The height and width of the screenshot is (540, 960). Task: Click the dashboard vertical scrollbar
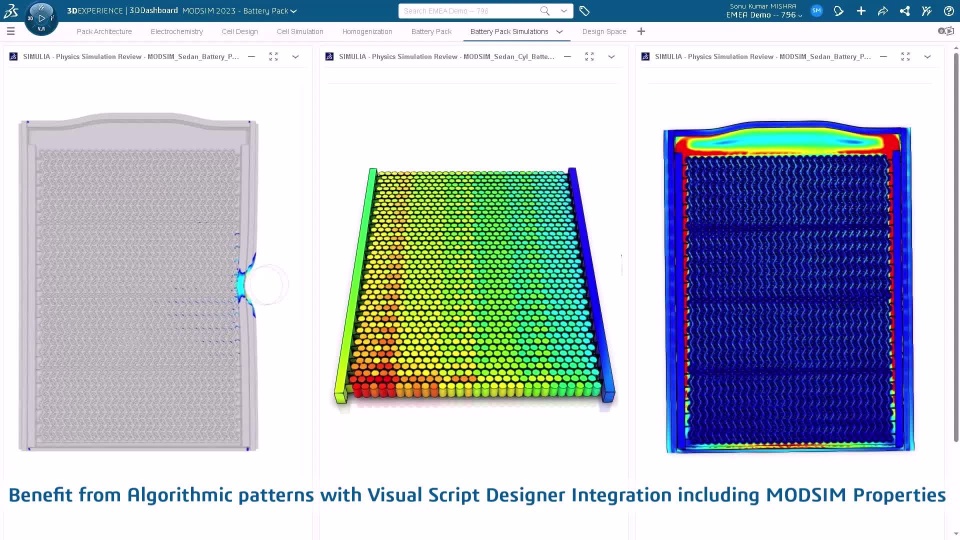pos(956,248)
